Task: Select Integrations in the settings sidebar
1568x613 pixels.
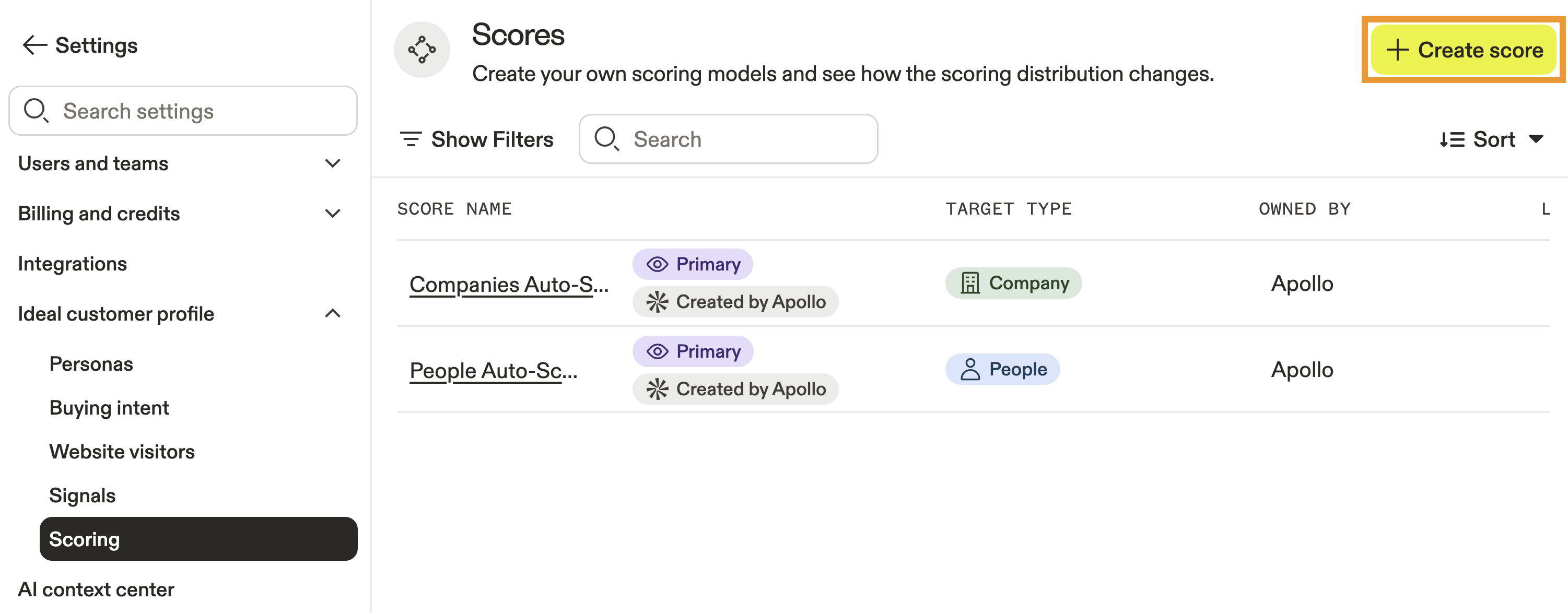Action: pyautogui.click(x=73, y=264)
